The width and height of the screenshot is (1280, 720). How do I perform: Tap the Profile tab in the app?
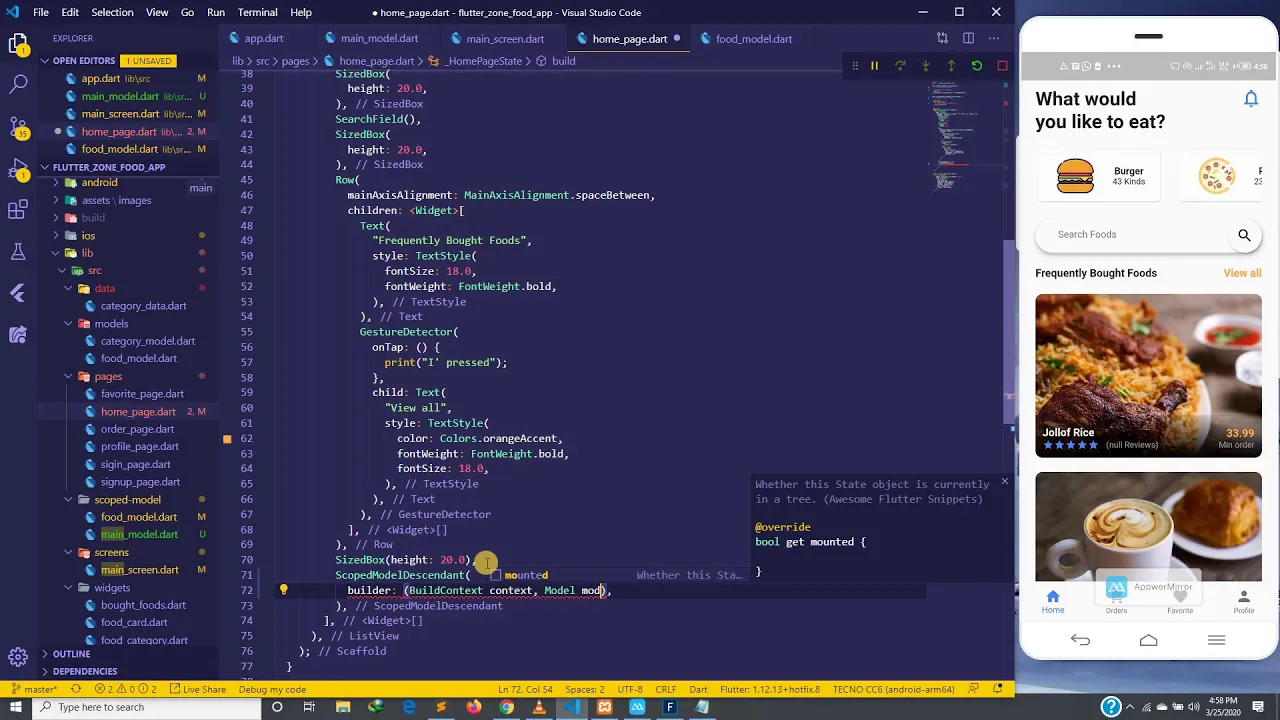[1244, 600]
